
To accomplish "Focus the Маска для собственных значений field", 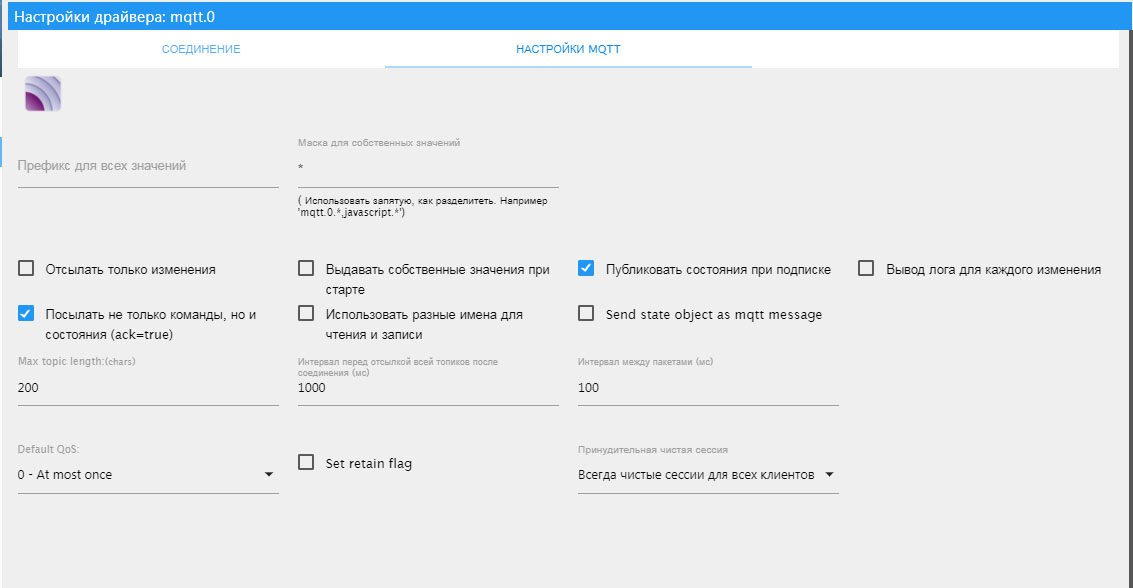I will click(428, 167).
